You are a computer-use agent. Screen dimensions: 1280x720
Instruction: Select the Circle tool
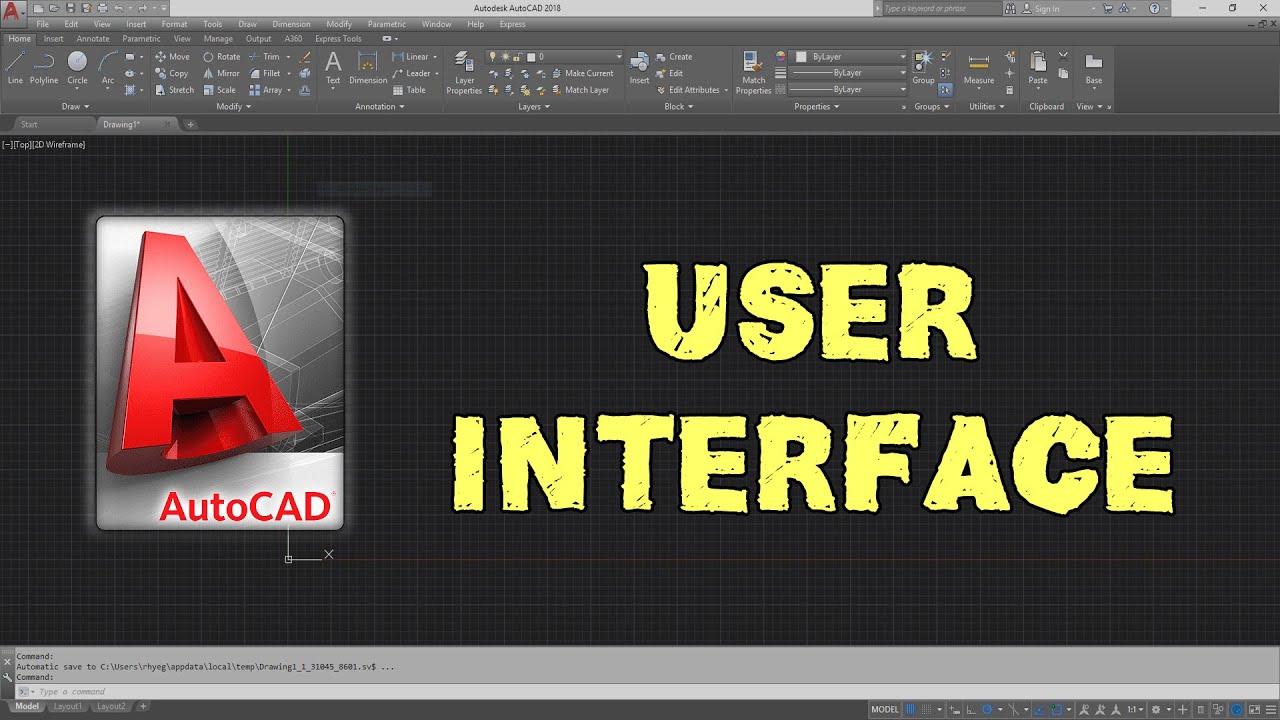point(77,68)
